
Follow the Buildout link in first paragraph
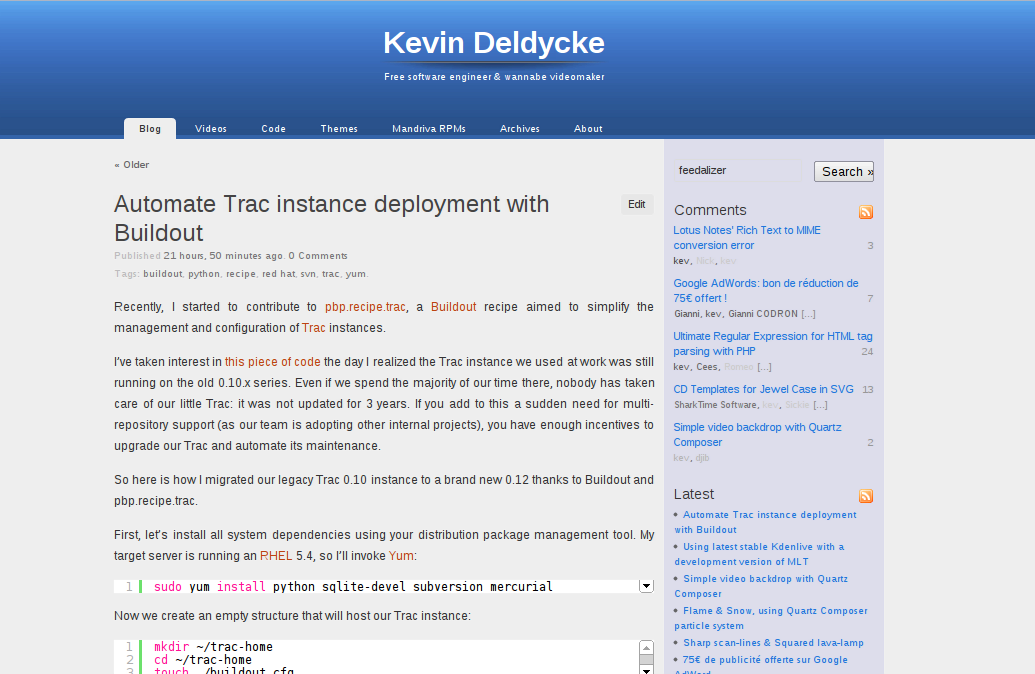pos(453,307)
